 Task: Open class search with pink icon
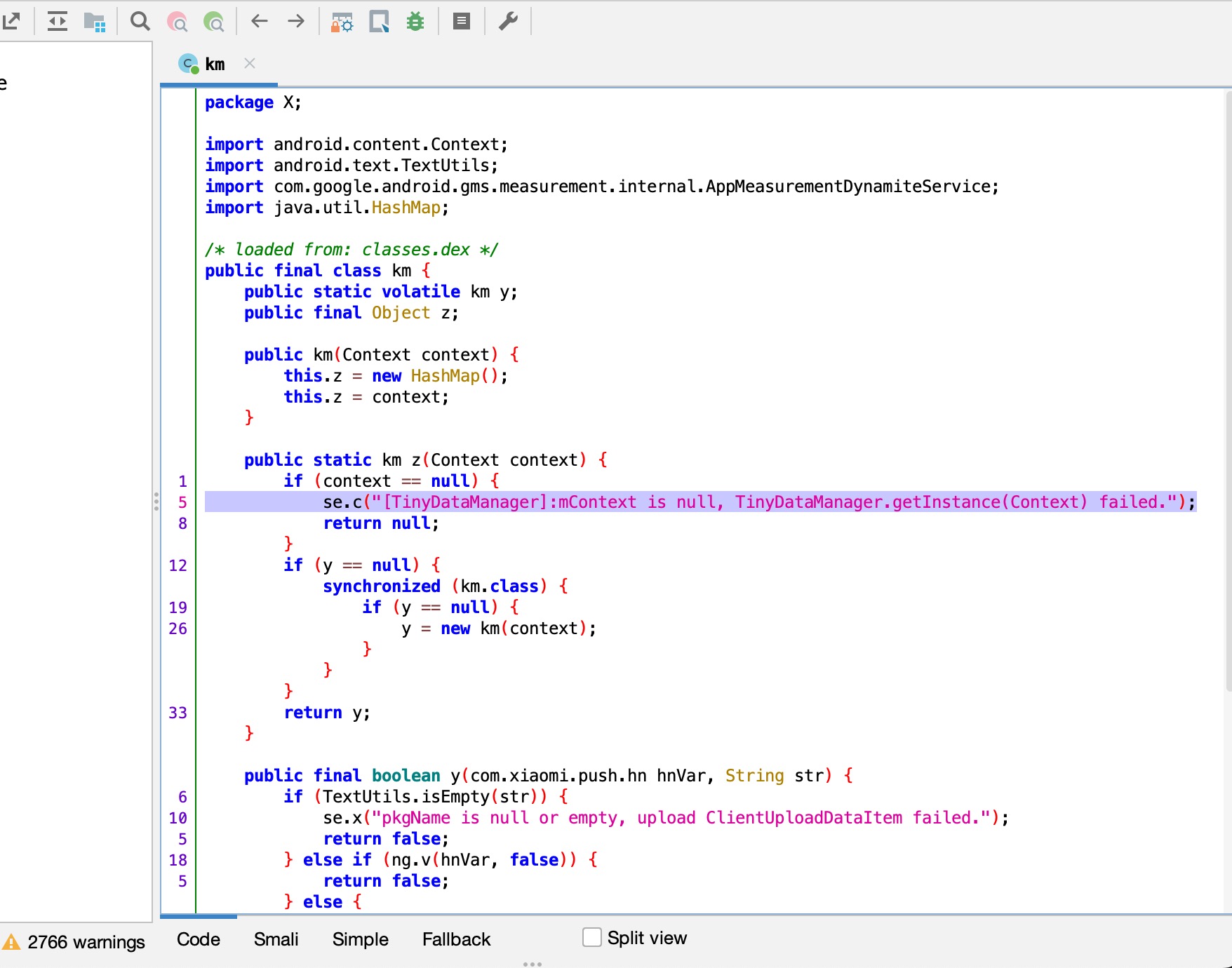click(178, 22)
